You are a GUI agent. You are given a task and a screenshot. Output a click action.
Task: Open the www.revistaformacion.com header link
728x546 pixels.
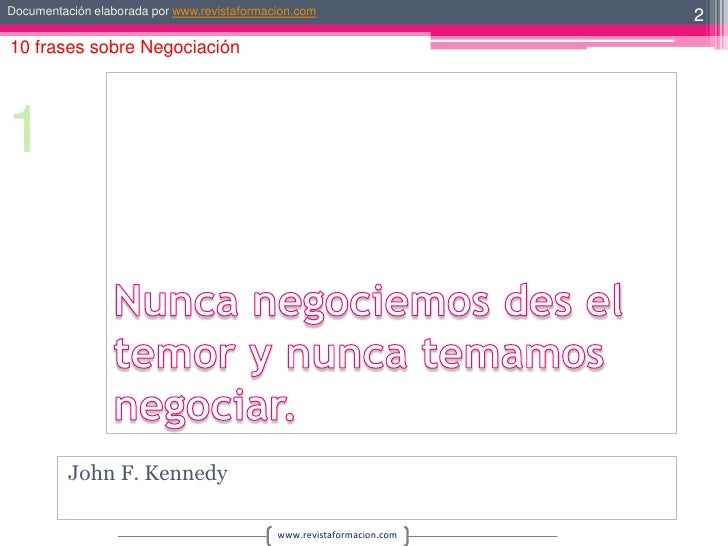(244, 11)
